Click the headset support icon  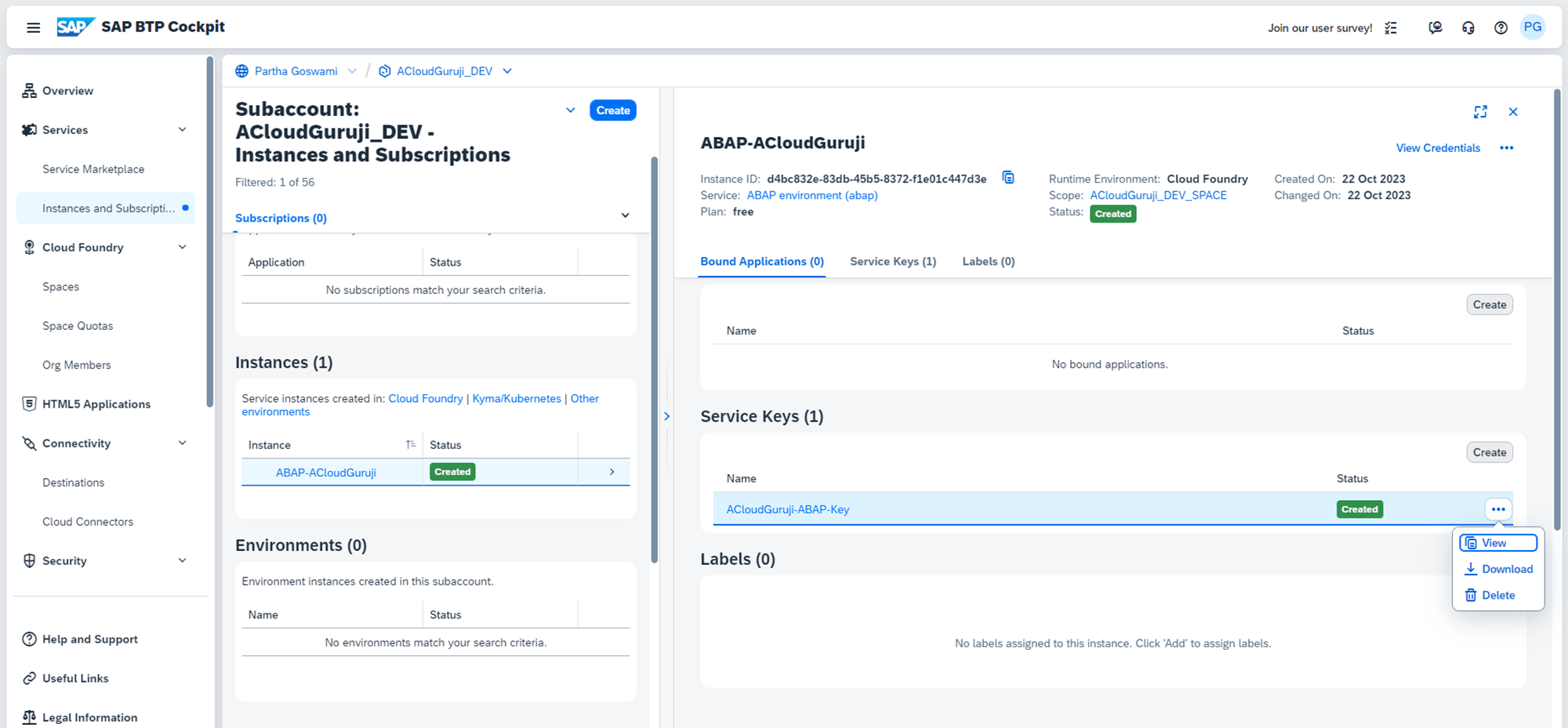click(1468, 27)
